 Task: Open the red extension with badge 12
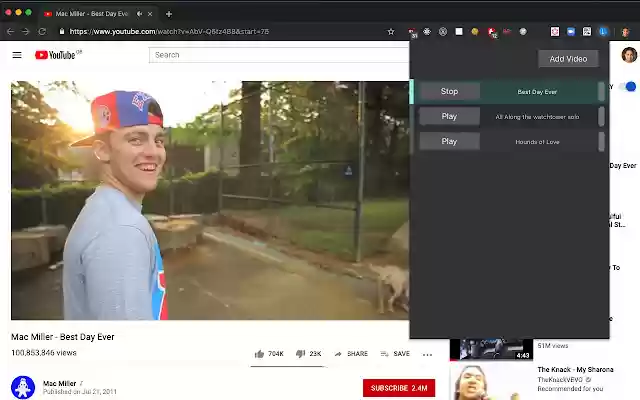[492, 32]
